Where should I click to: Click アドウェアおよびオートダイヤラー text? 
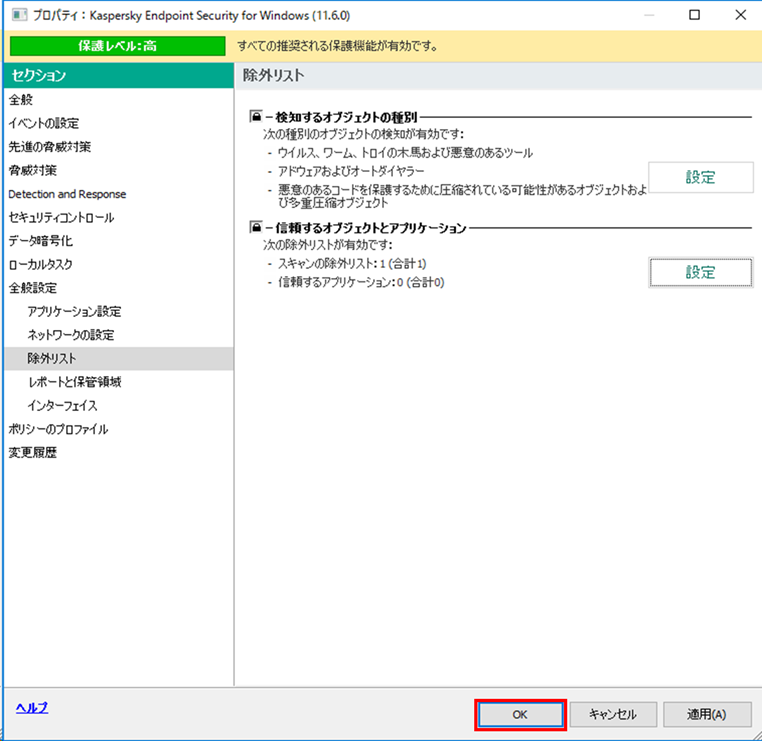point(351,171)
